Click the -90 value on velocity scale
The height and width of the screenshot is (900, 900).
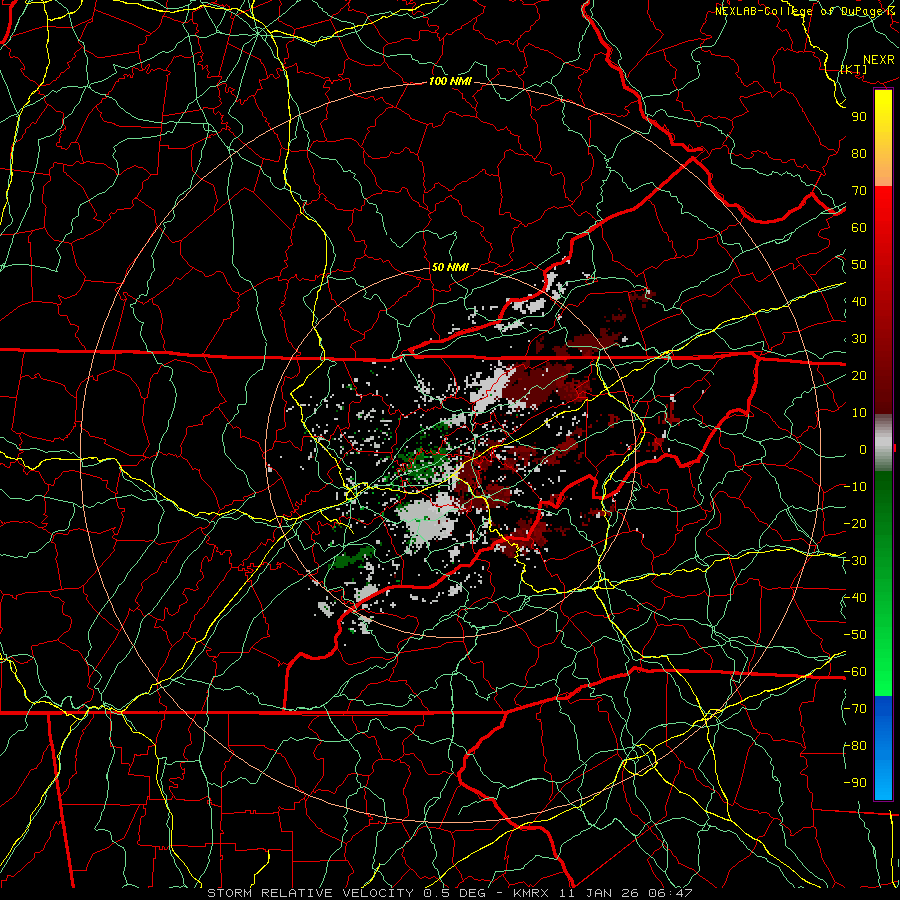[x=855, y=783]
